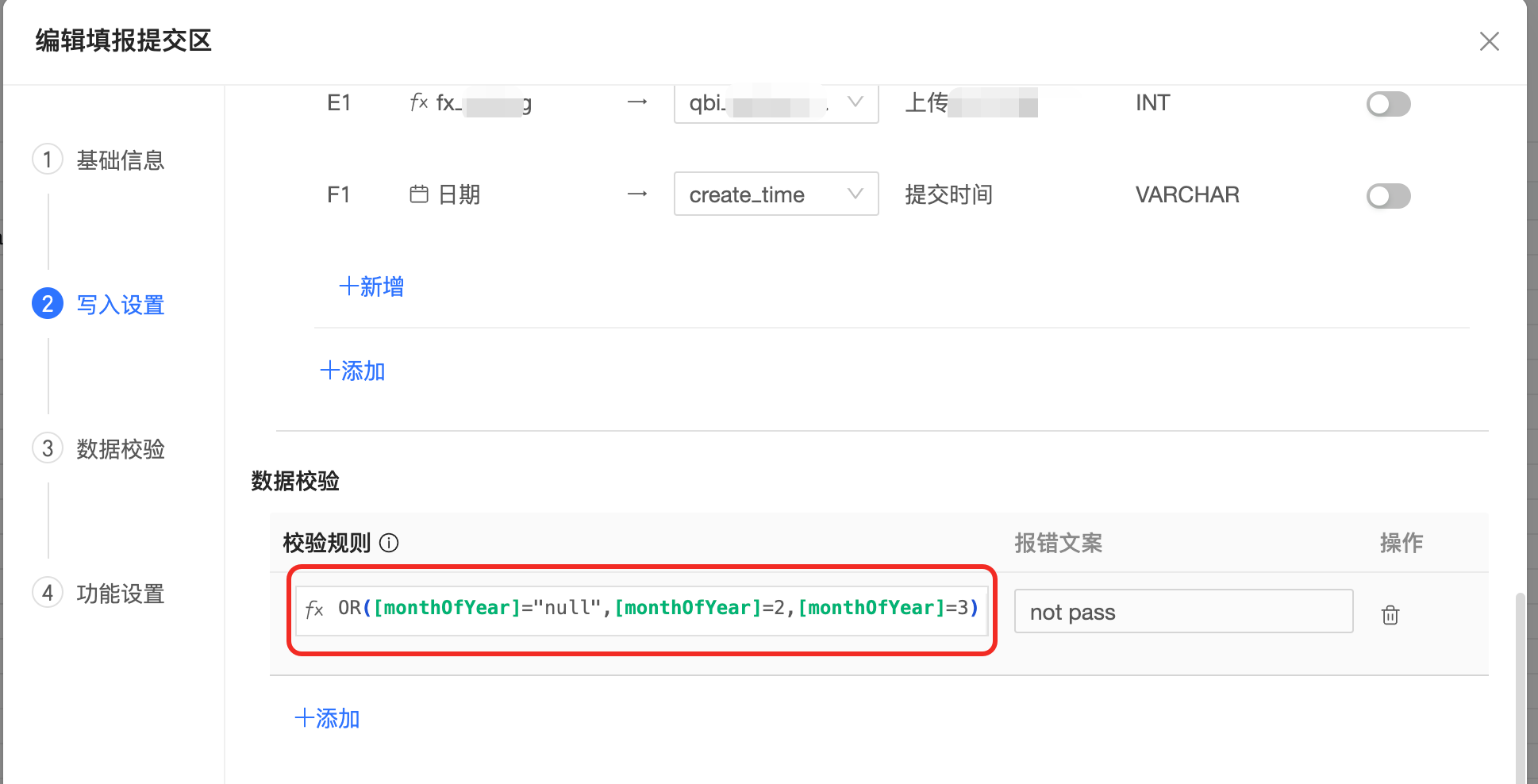1538x784 pixels.
Task: Open the create_time field dropdown
Action: pos(775,194)
